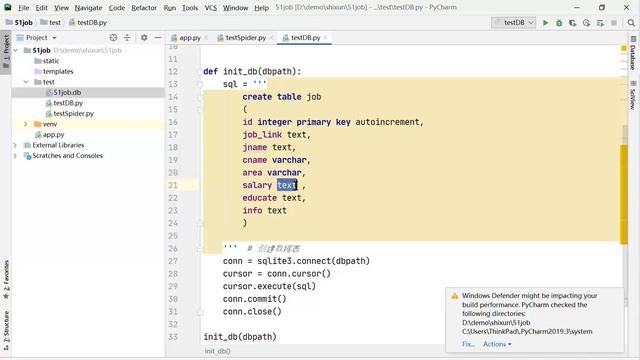The image size is (640, 360).
Task: Select 51job.db in project tree
Action: click(67, 93)
